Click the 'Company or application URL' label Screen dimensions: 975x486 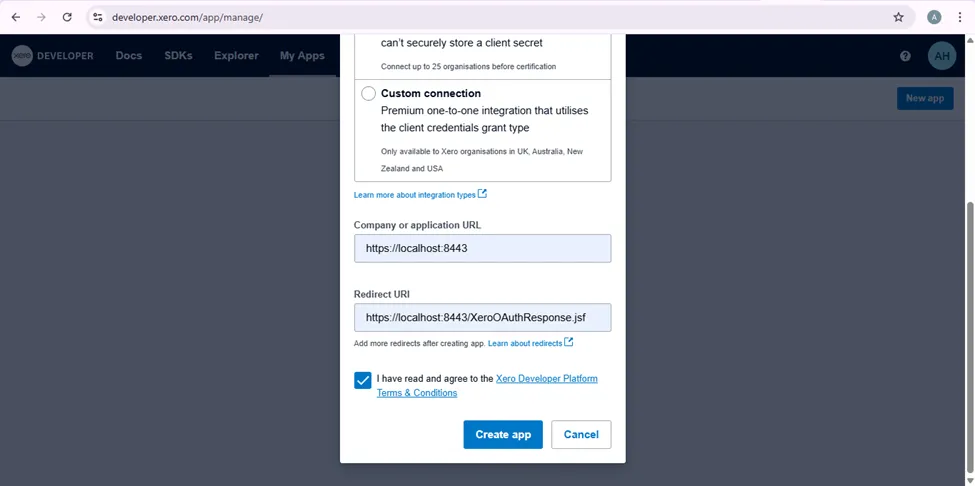pos(417,225)
